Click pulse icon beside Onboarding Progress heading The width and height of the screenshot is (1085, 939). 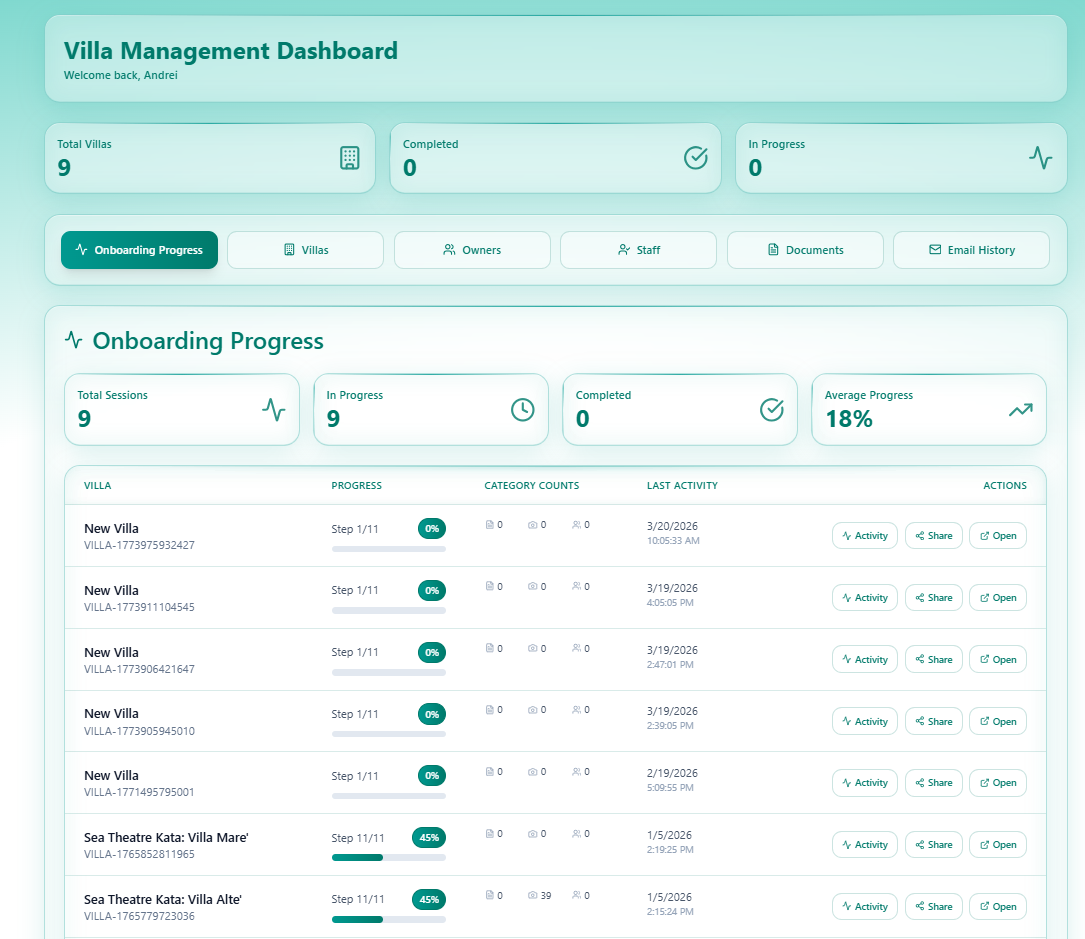(73, 340)
